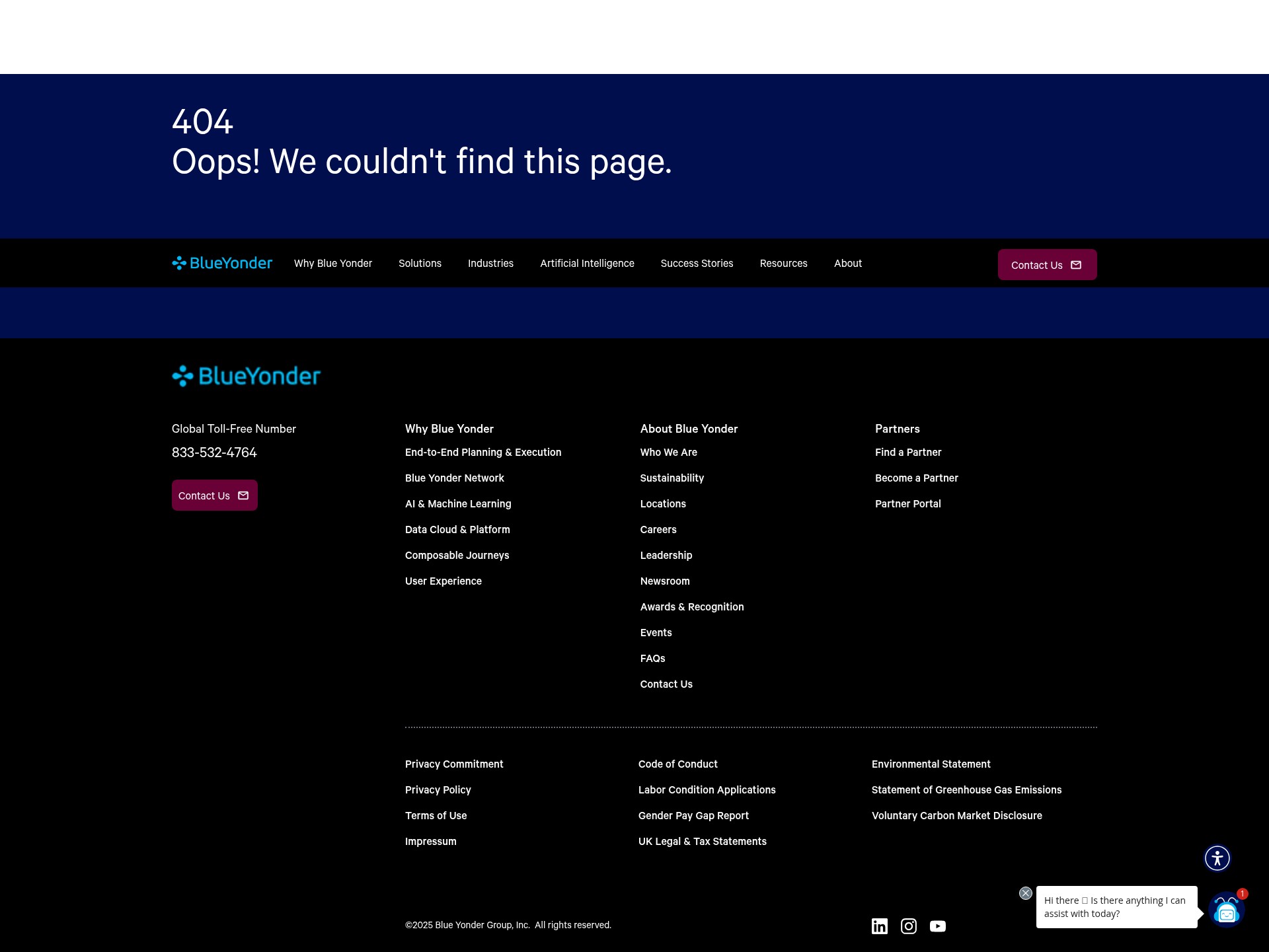
Task: Open Events footer link
Action: 656,632
